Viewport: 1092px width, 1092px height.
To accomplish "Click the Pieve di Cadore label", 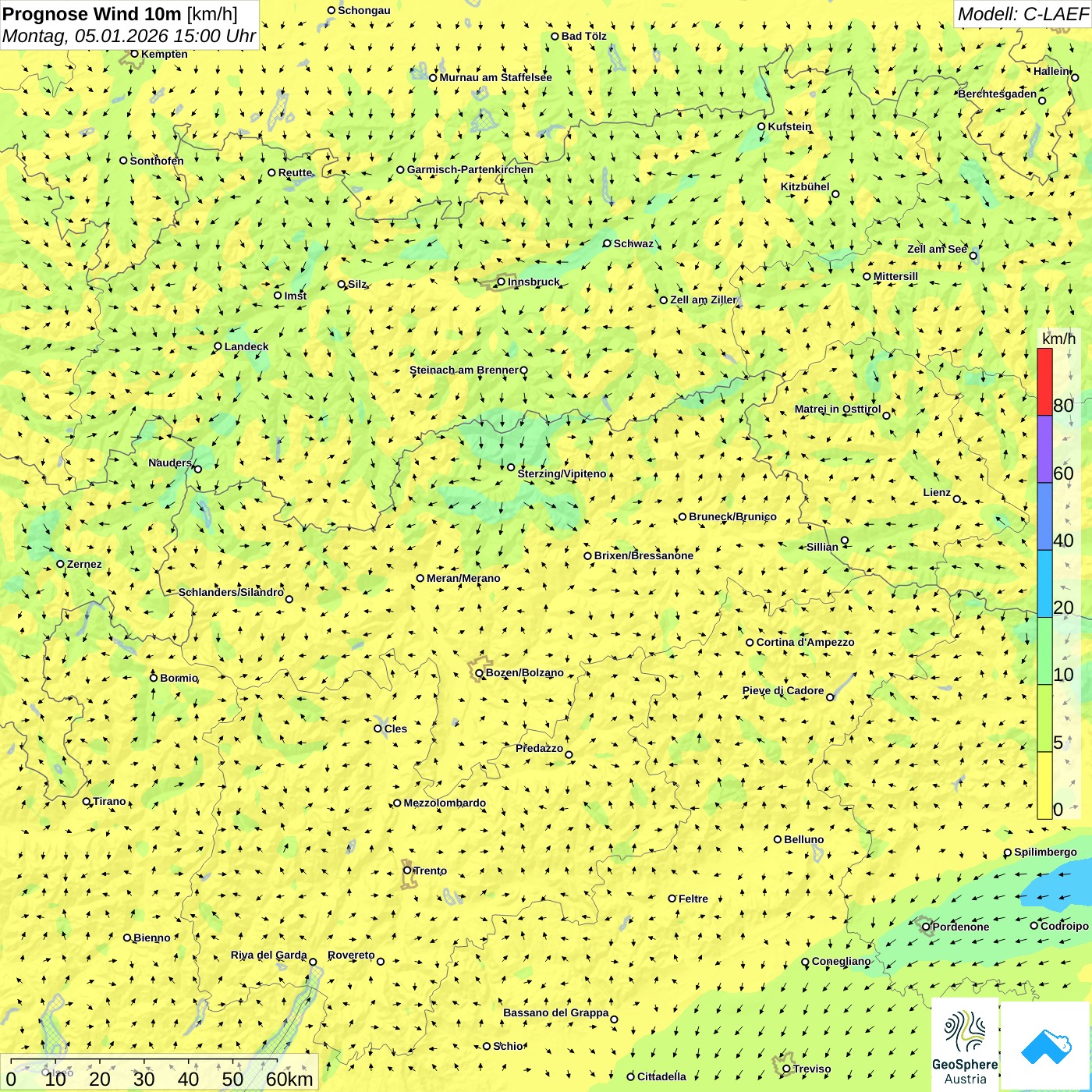I will (x=783, y=690).
